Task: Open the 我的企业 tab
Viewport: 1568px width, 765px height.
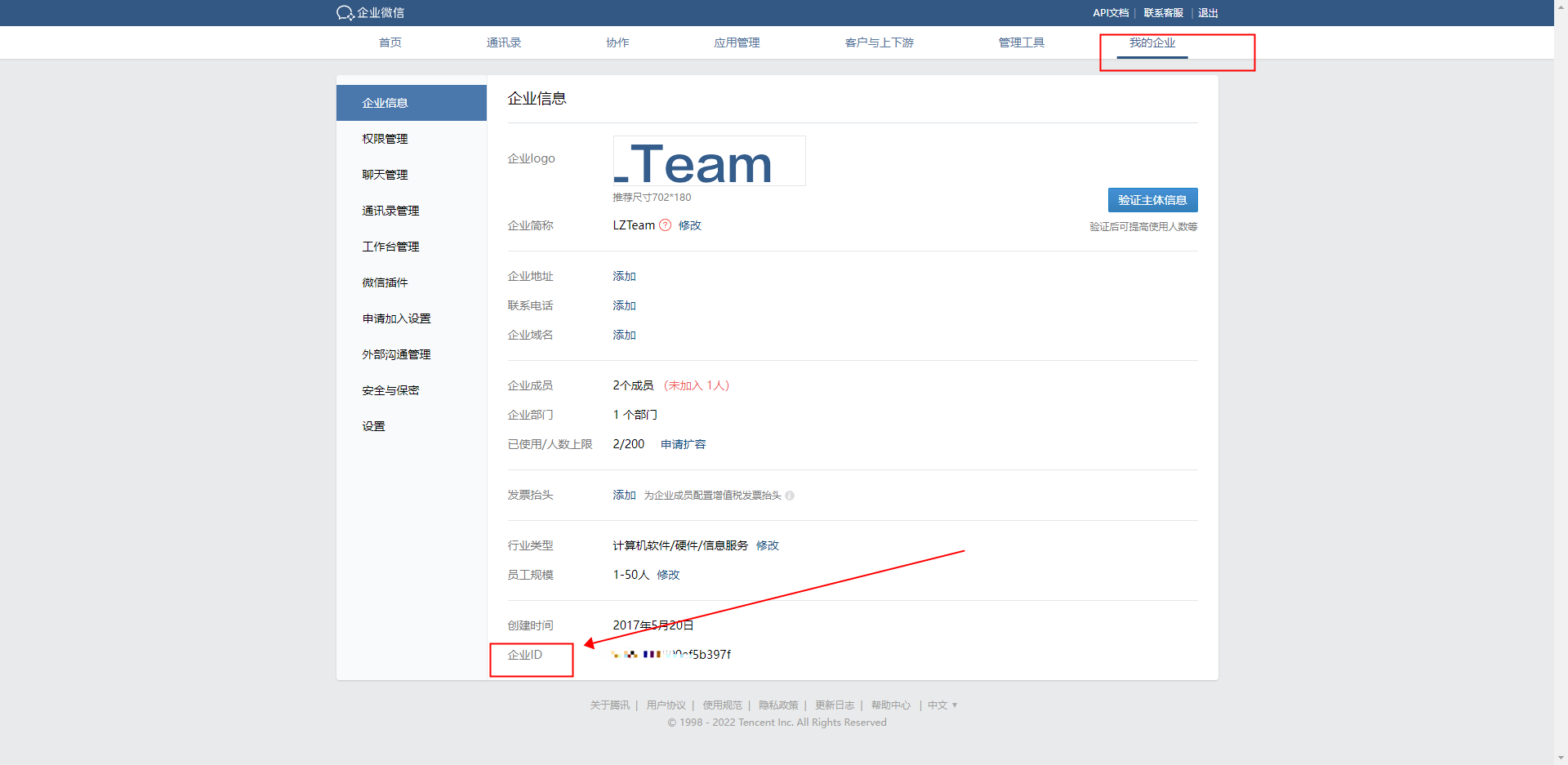Action: (x=1151, y=43)
